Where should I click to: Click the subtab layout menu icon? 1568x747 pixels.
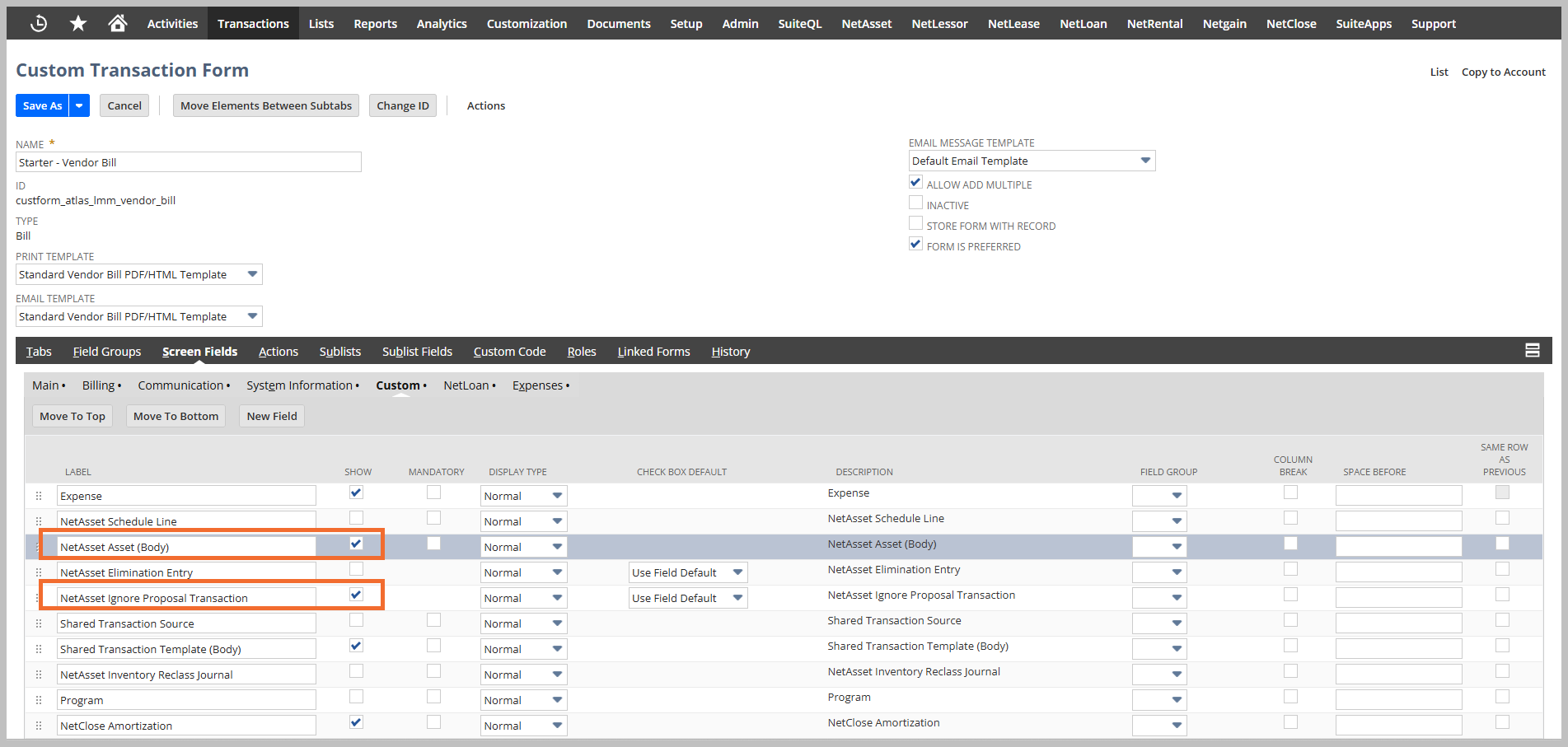coord(1532,351)
